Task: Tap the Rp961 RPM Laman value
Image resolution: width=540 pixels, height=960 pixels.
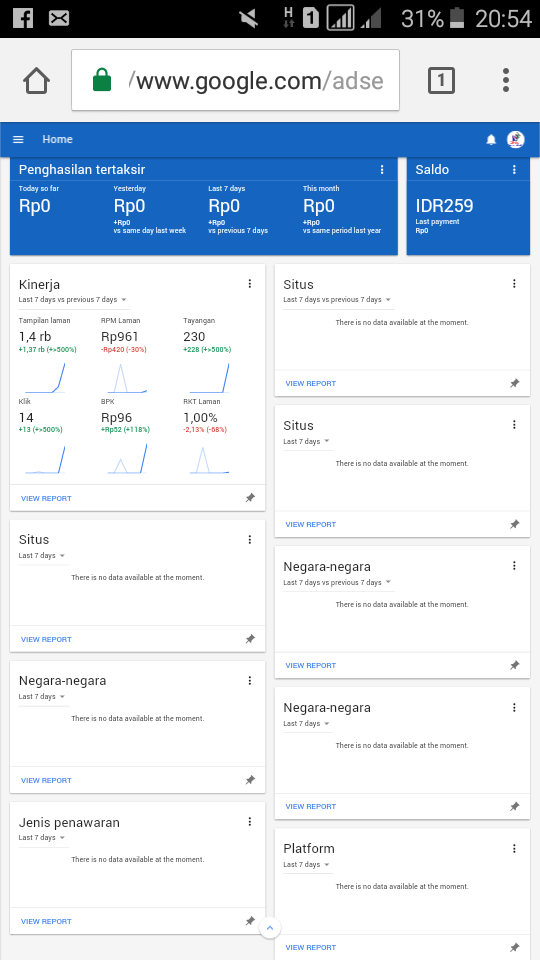Action: point(120,337)
